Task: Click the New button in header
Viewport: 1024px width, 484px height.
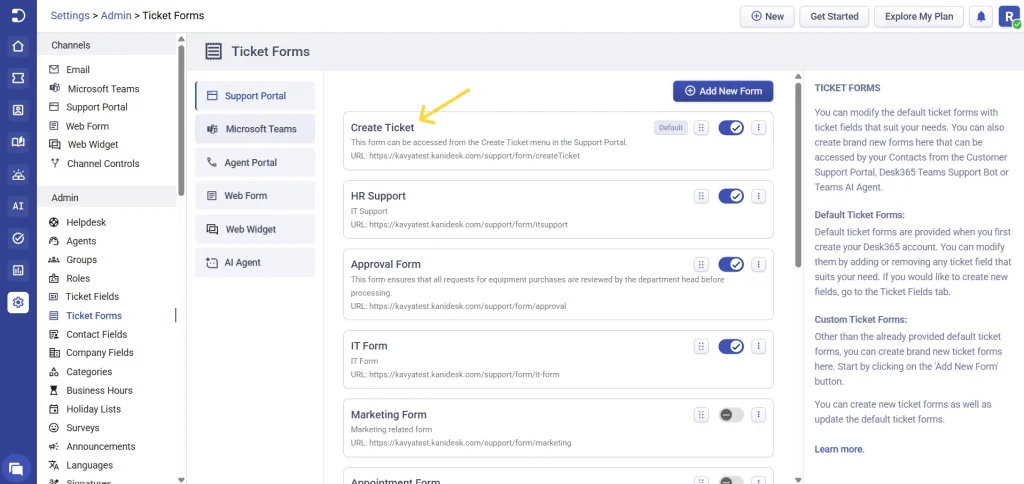Action: tap(767, 16)
